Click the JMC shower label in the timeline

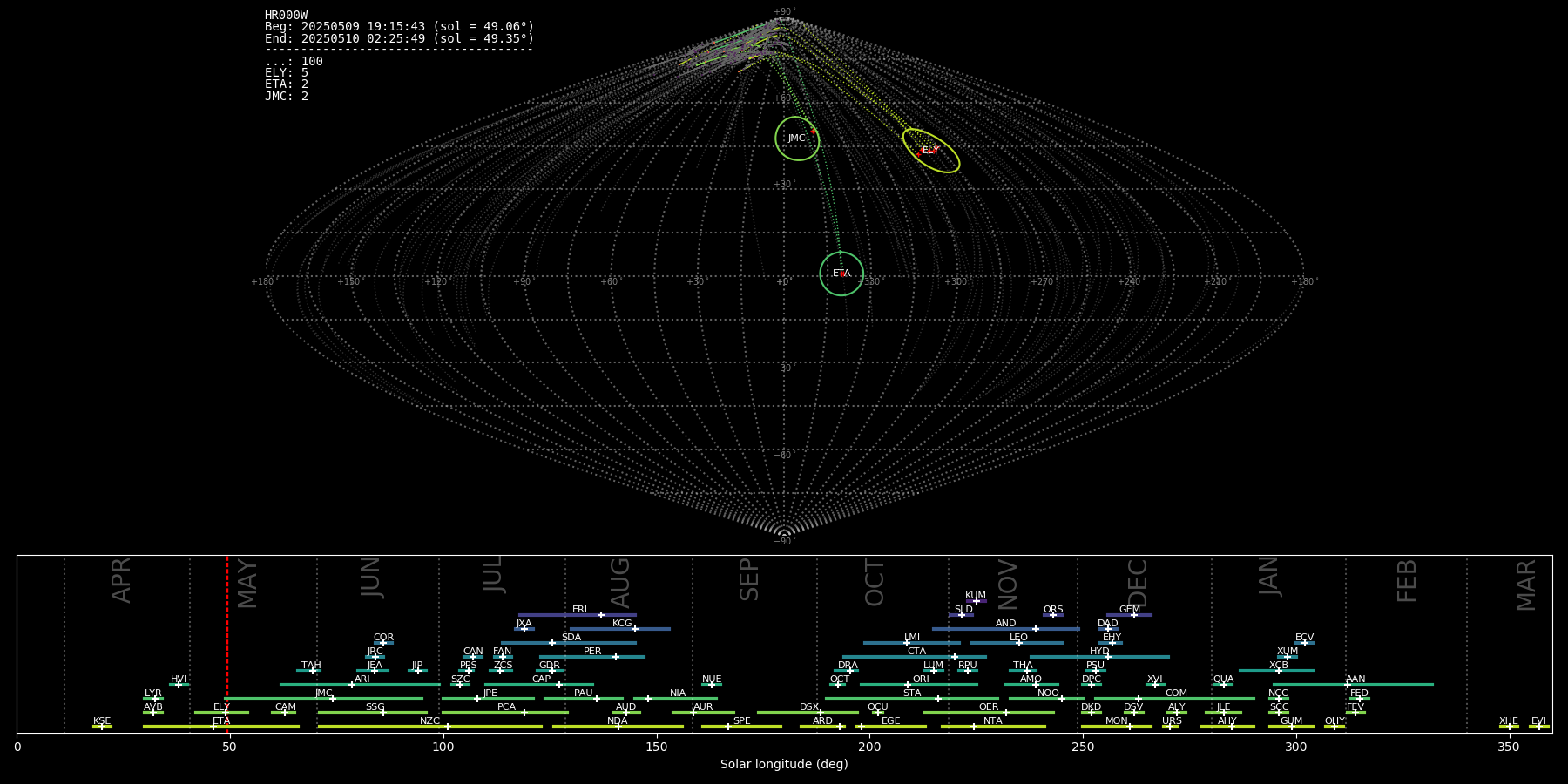pyautogui.click(x=324, y=693)
